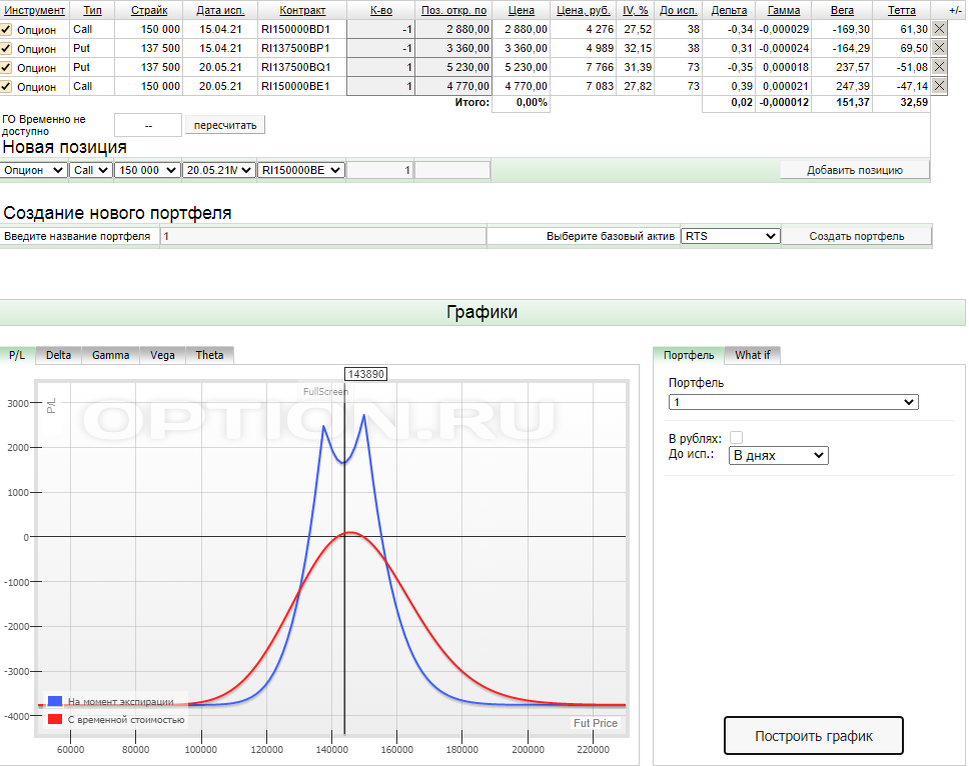
Task: Delete the RI150000BD1 position row
Action: tap(939, 29)
